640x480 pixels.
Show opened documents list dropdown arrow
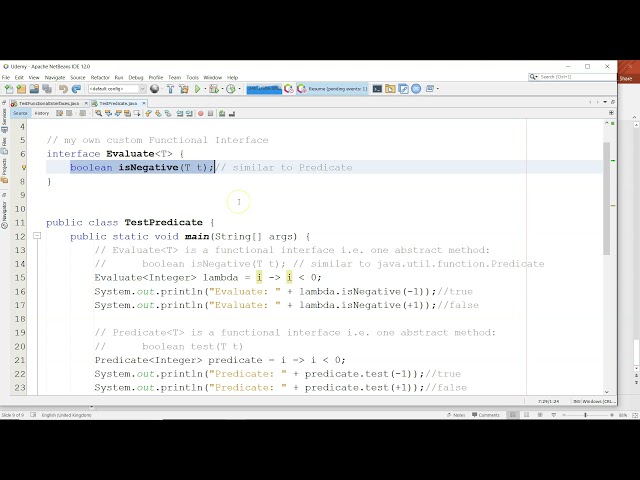[605, 102]
